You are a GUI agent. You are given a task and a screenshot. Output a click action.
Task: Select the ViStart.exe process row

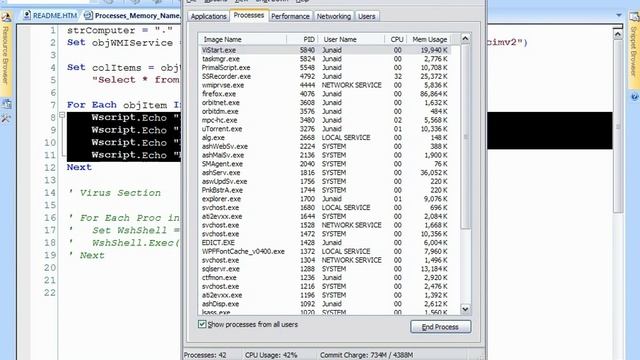pyautogui.click(x=325, y=50)
